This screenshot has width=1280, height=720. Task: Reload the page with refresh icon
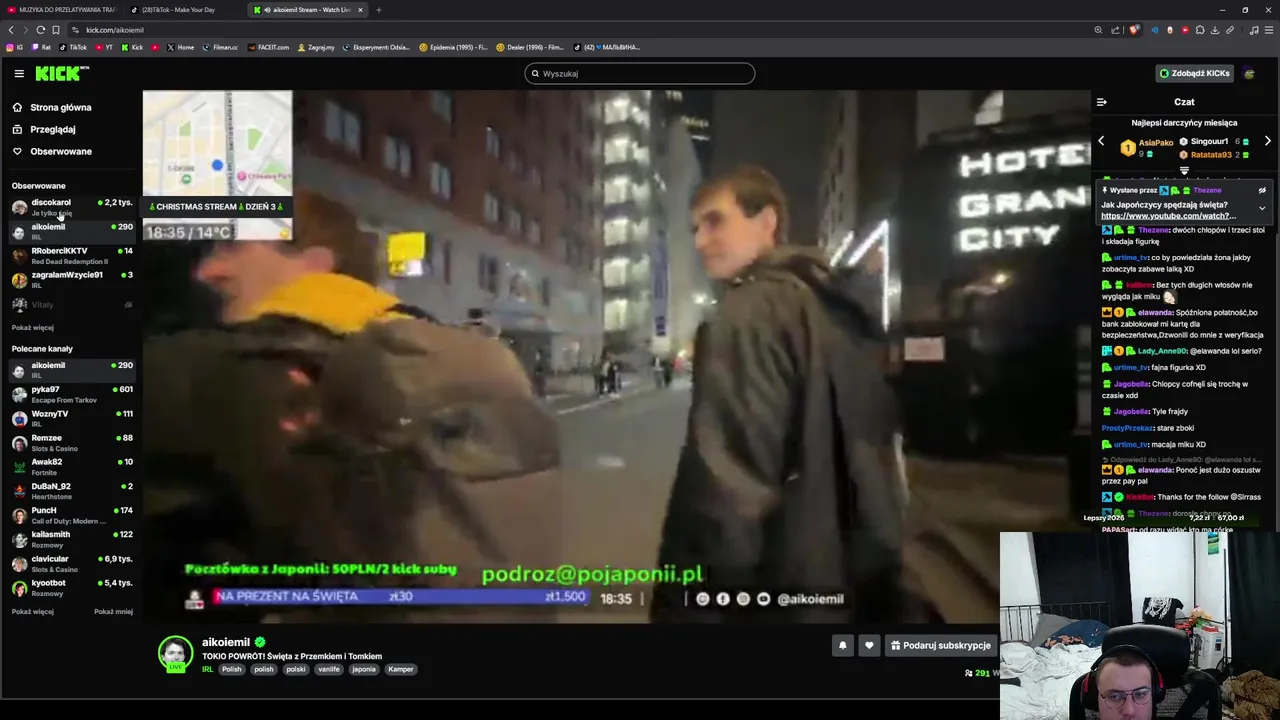40,30
